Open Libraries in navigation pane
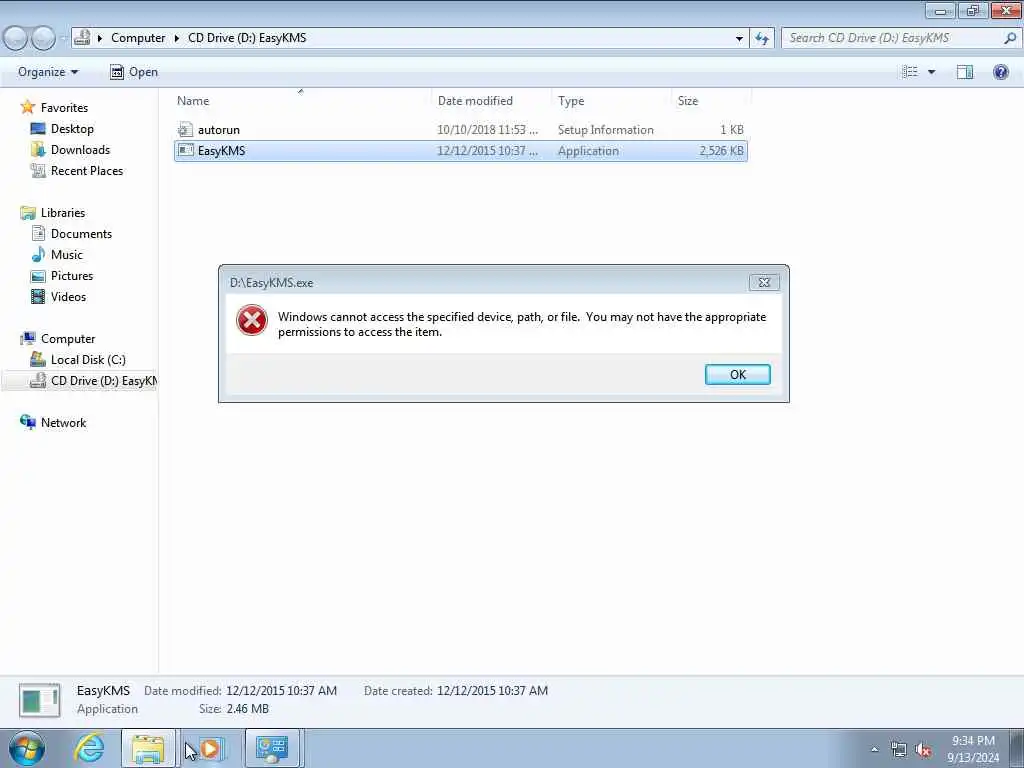This screenshot has height=768, width=1024. [x=63, y=212]
